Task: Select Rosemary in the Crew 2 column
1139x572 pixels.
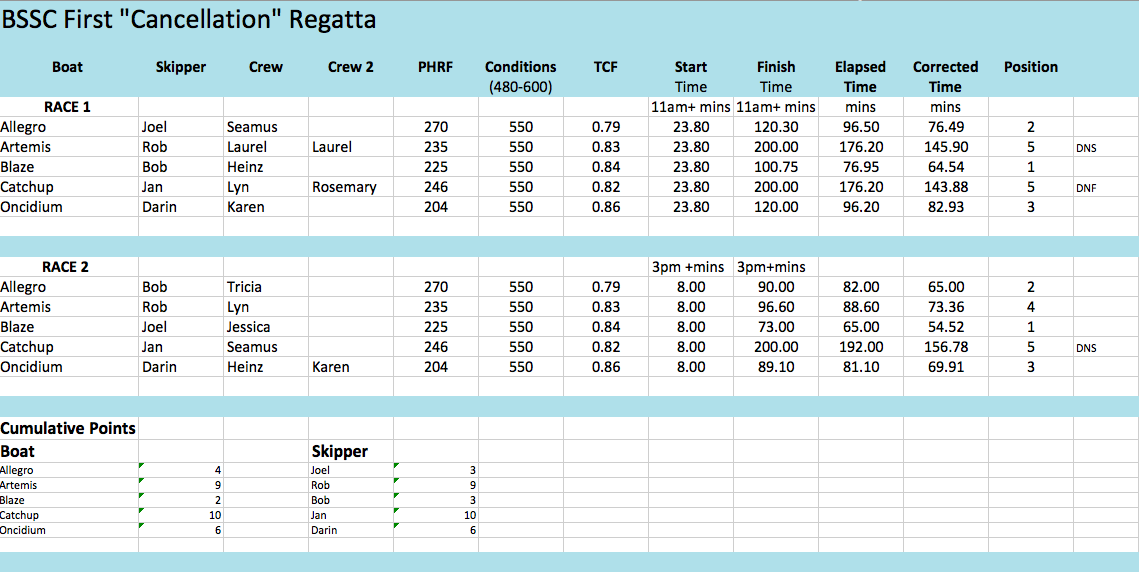Action: coord(344,187)
